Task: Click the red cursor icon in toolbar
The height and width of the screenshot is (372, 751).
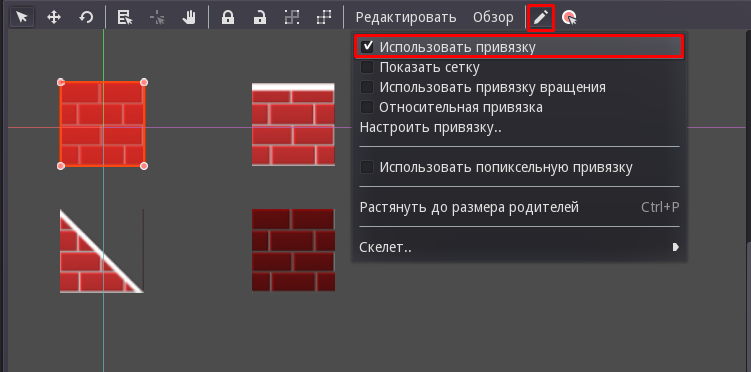Action: point(569,18)
